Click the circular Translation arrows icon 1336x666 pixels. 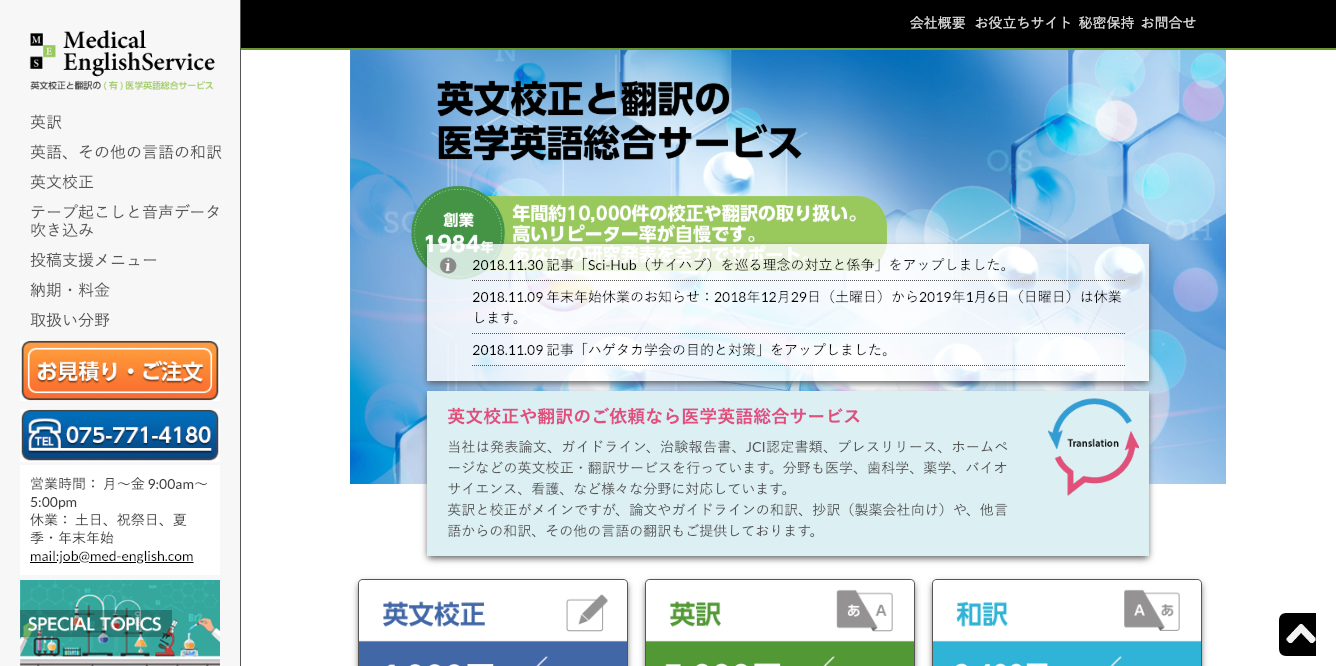1093,442
